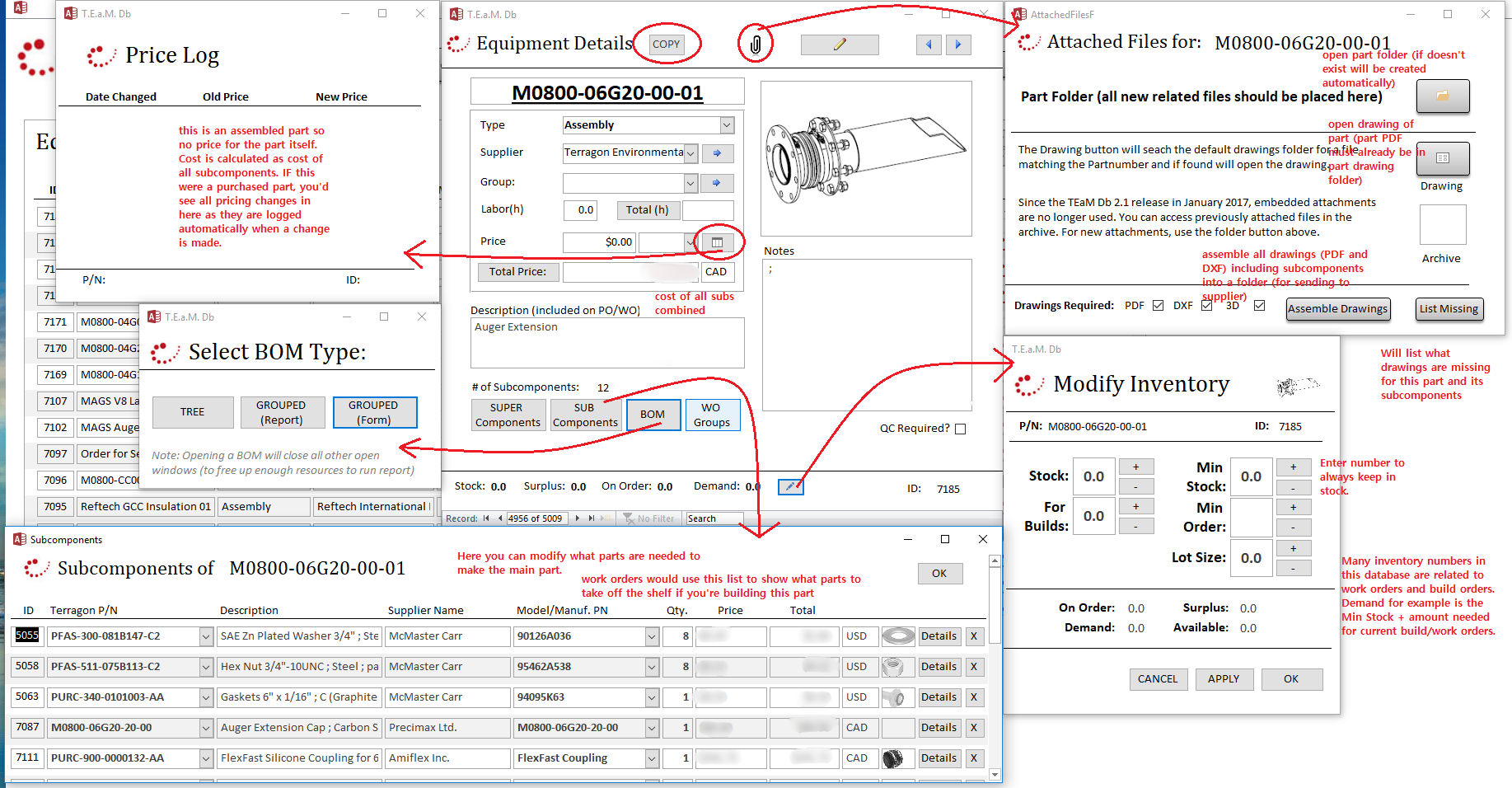Increase Lot Size with plus button
This screenshot has width=1512, height=788.
click(1293, 548)
